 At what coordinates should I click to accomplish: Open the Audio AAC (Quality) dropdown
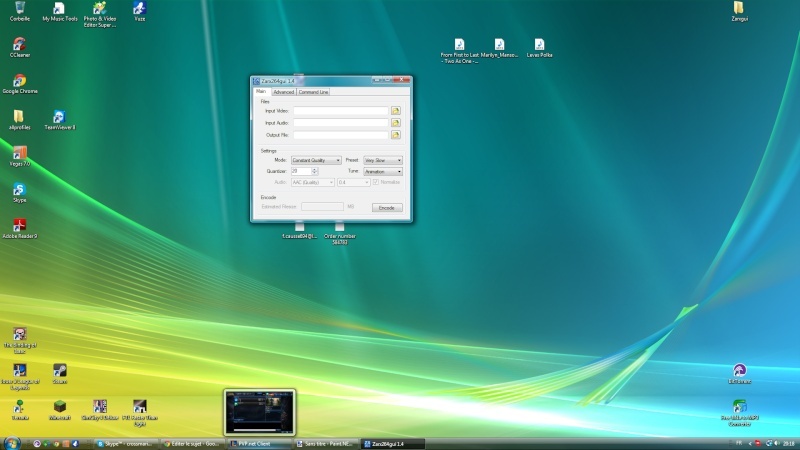click(313, 182)
